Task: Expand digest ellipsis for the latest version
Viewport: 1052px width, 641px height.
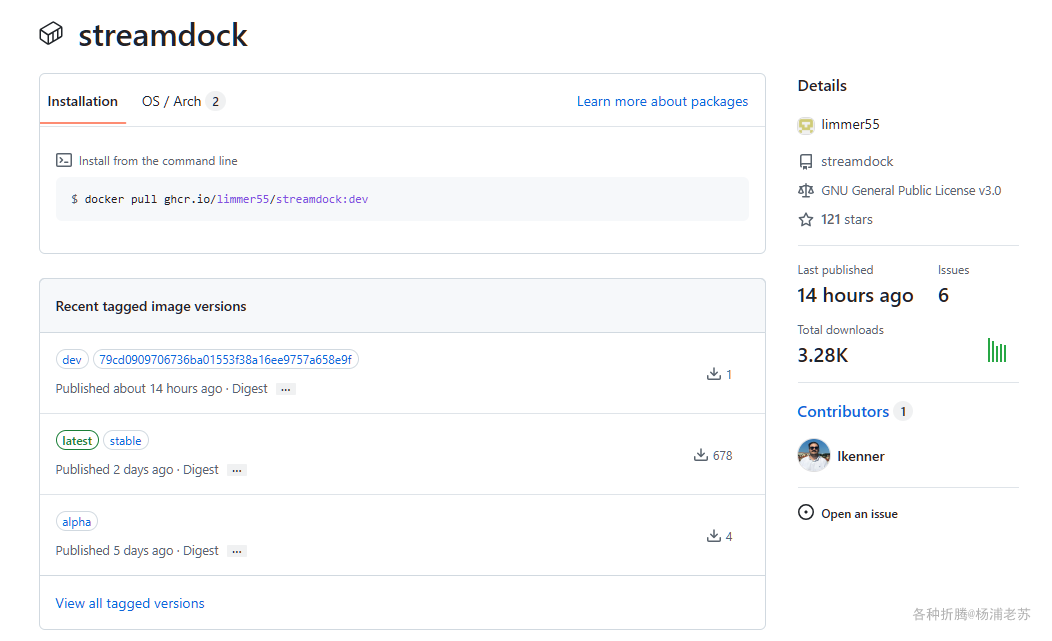Action: click(237, 470)
